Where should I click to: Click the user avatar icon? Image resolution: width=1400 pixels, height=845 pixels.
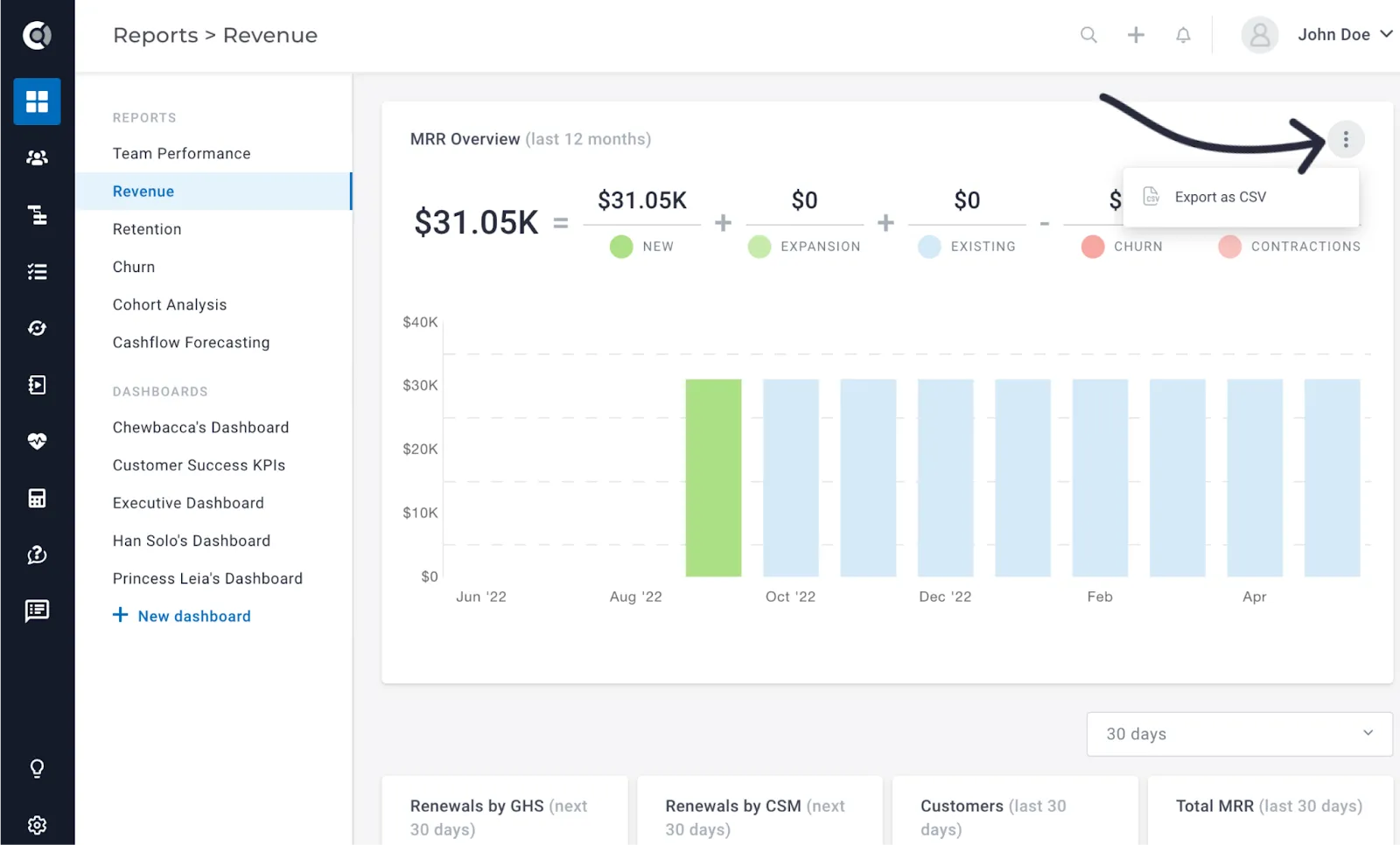[1260, 35]
